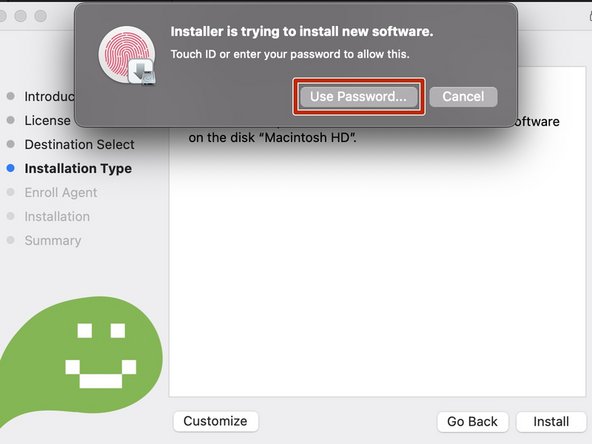
Task: Click the Use Password... button
Action: point(359,97)
